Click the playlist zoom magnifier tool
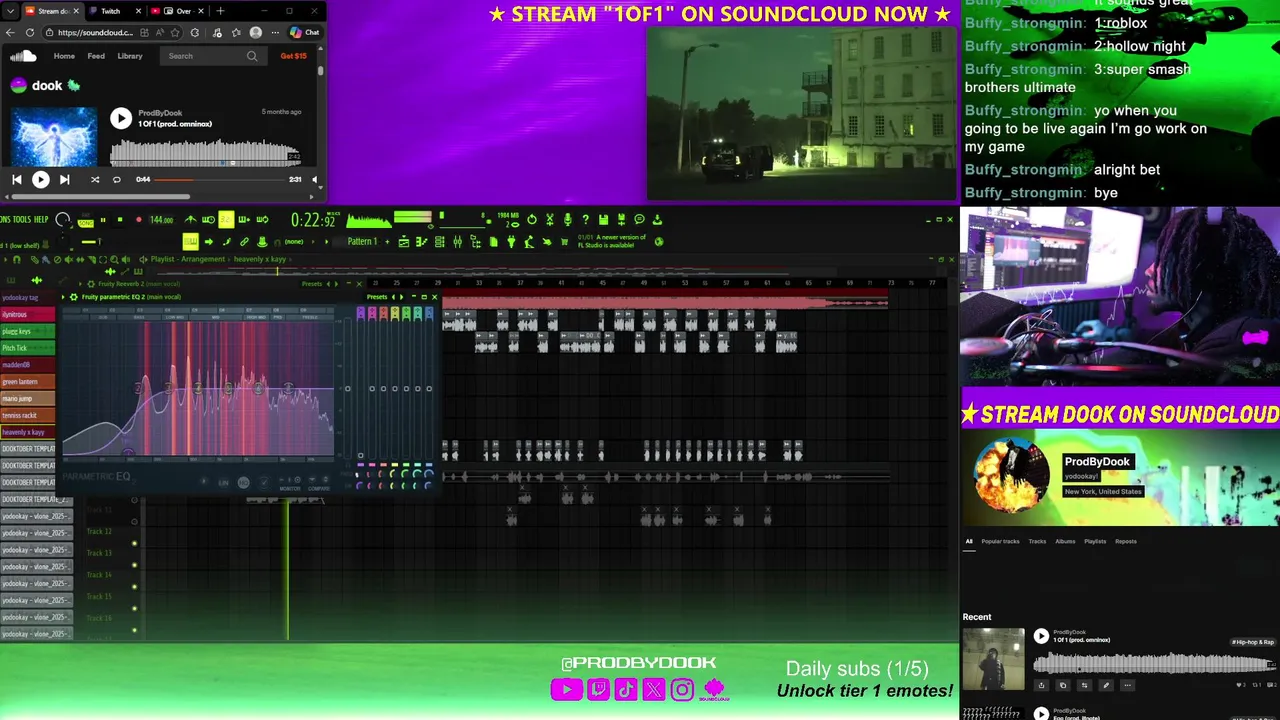Viewport: 1280px width, 720px height. coord(114,259)
